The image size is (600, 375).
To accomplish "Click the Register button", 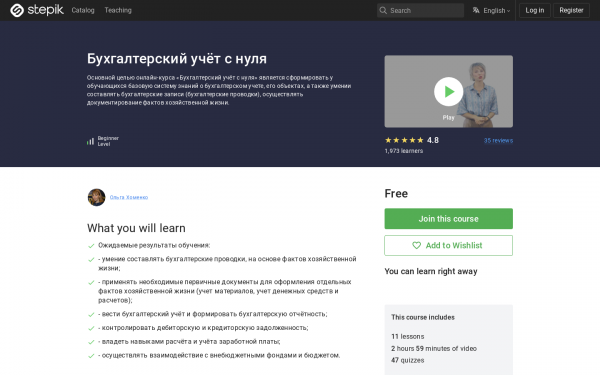I will [571, 10].
